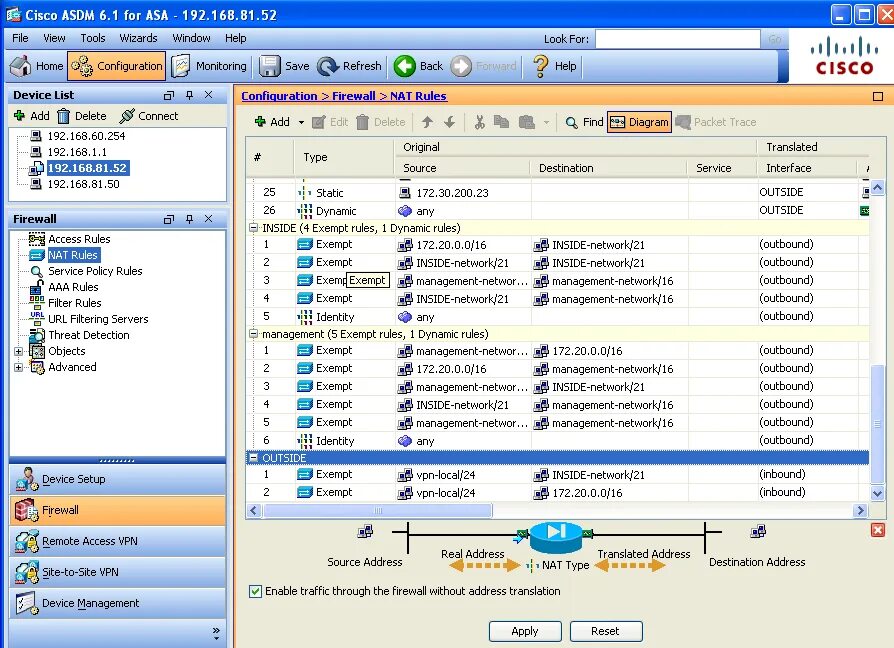Add a device to the Device List

tap(32, 116)
